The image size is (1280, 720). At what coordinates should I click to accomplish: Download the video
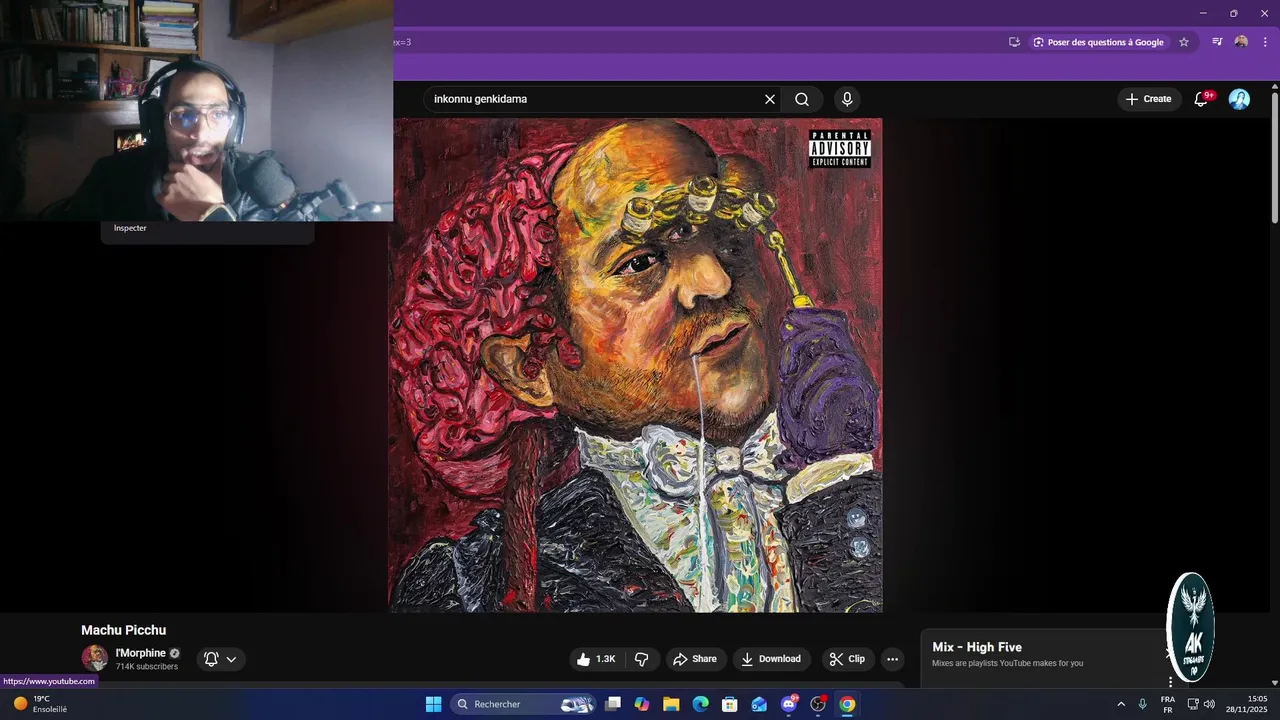click(771, 659)
